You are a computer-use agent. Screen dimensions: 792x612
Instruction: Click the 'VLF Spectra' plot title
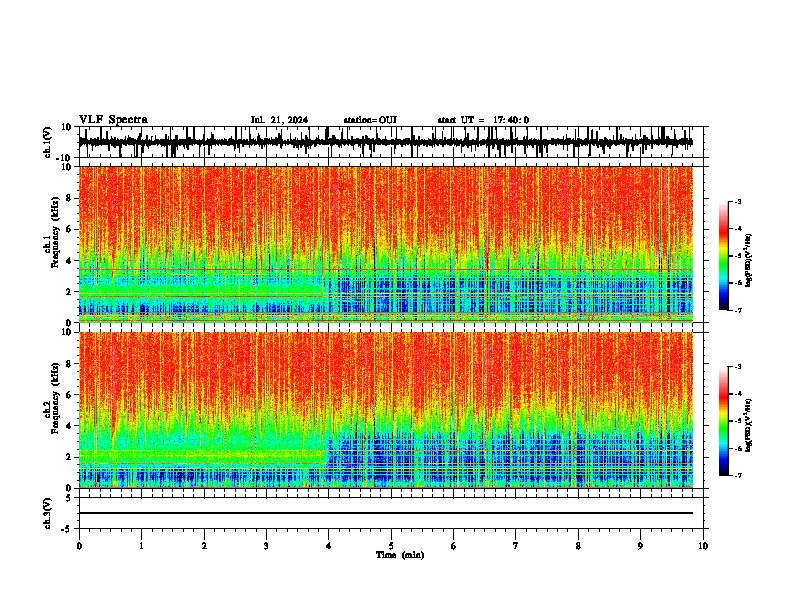coord(113,120)
